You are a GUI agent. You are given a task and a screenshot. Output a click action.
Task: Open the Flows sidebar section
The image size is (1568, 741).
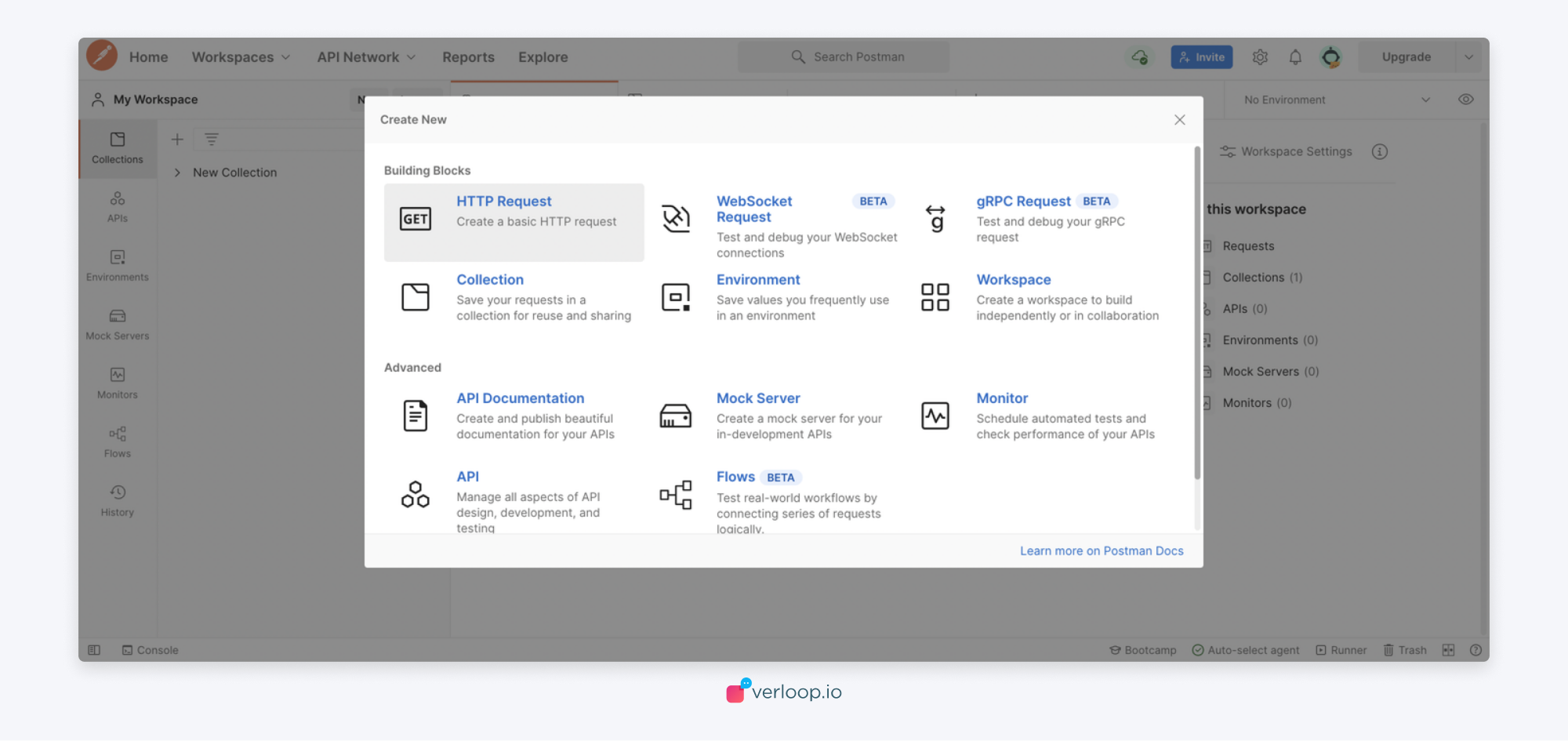click(118, 442)
